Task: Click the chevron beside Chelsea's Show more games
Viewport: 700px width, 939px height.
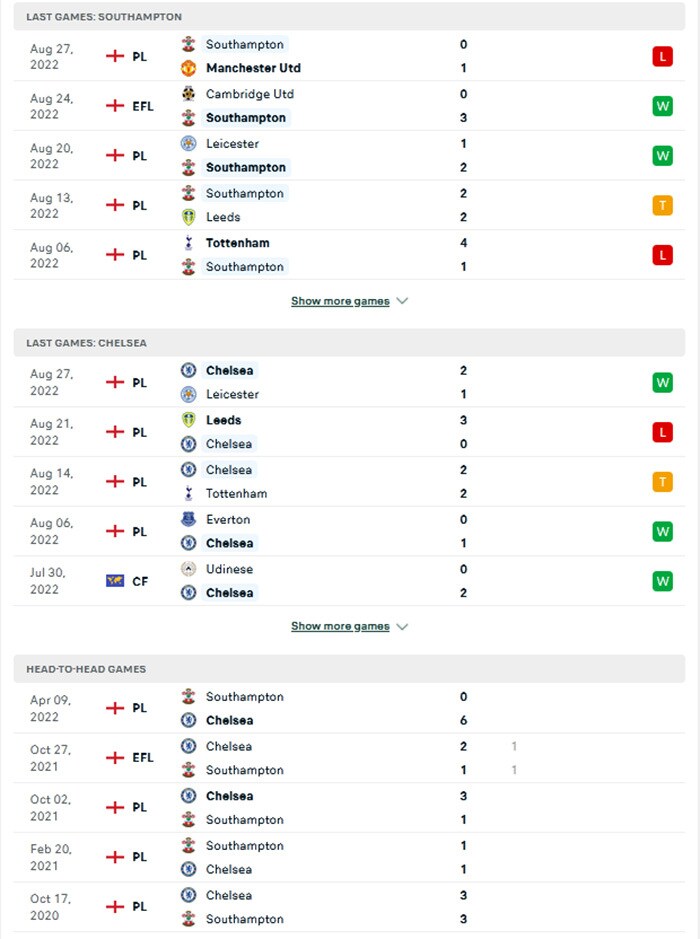Action: 402,627
